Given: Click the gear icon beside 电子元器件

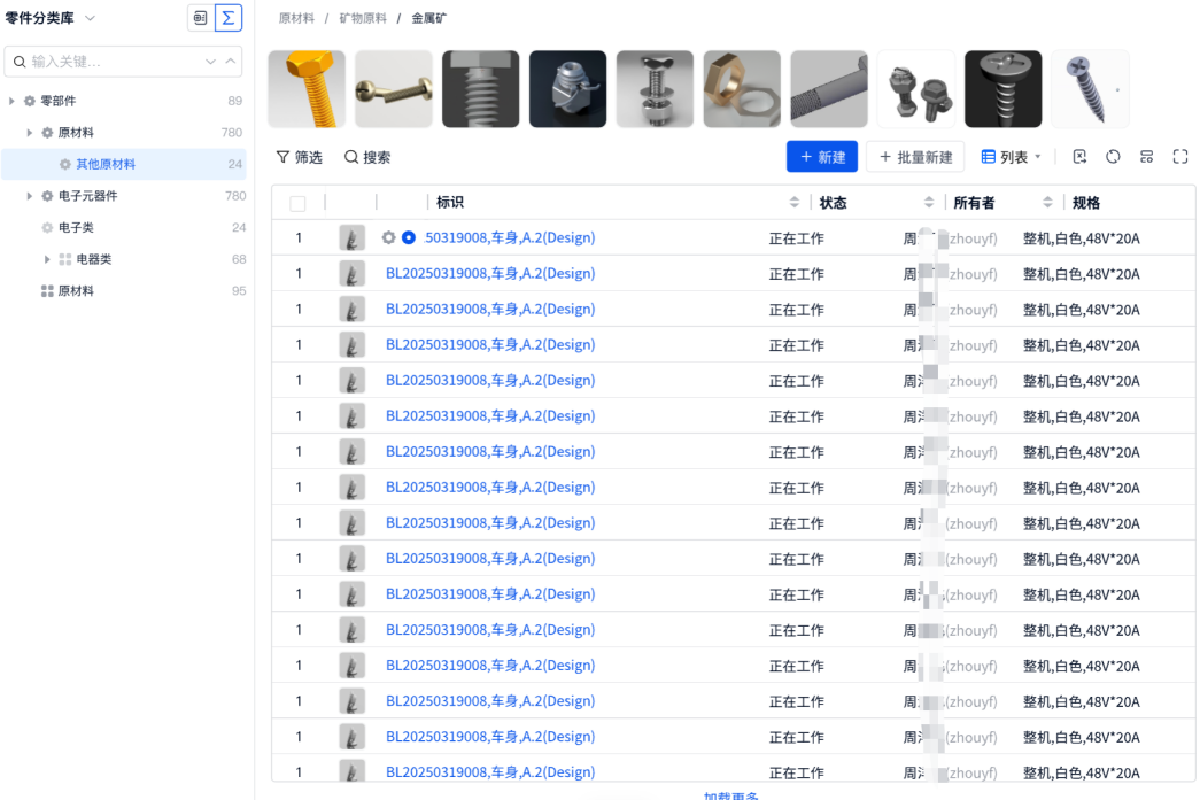Looking at the screenshot, I should 47,196.
